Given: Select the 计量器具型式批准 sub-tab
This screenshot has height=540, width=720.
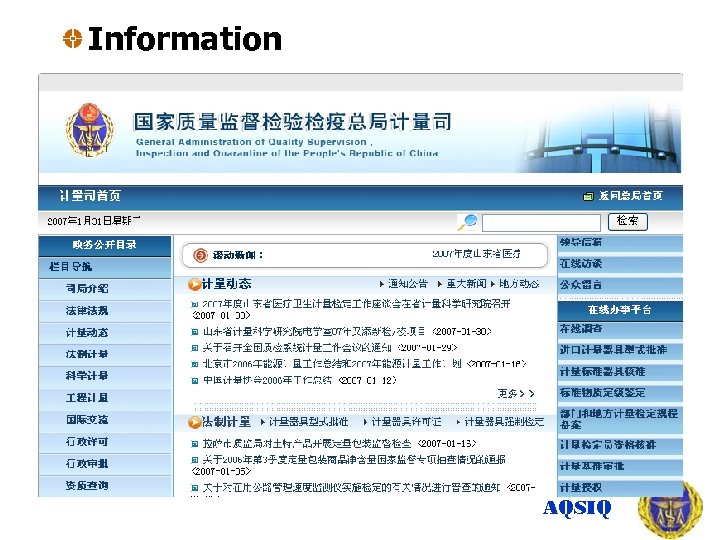Looking at the screenshot, I should pyautogui.click(x=309, y=422).
